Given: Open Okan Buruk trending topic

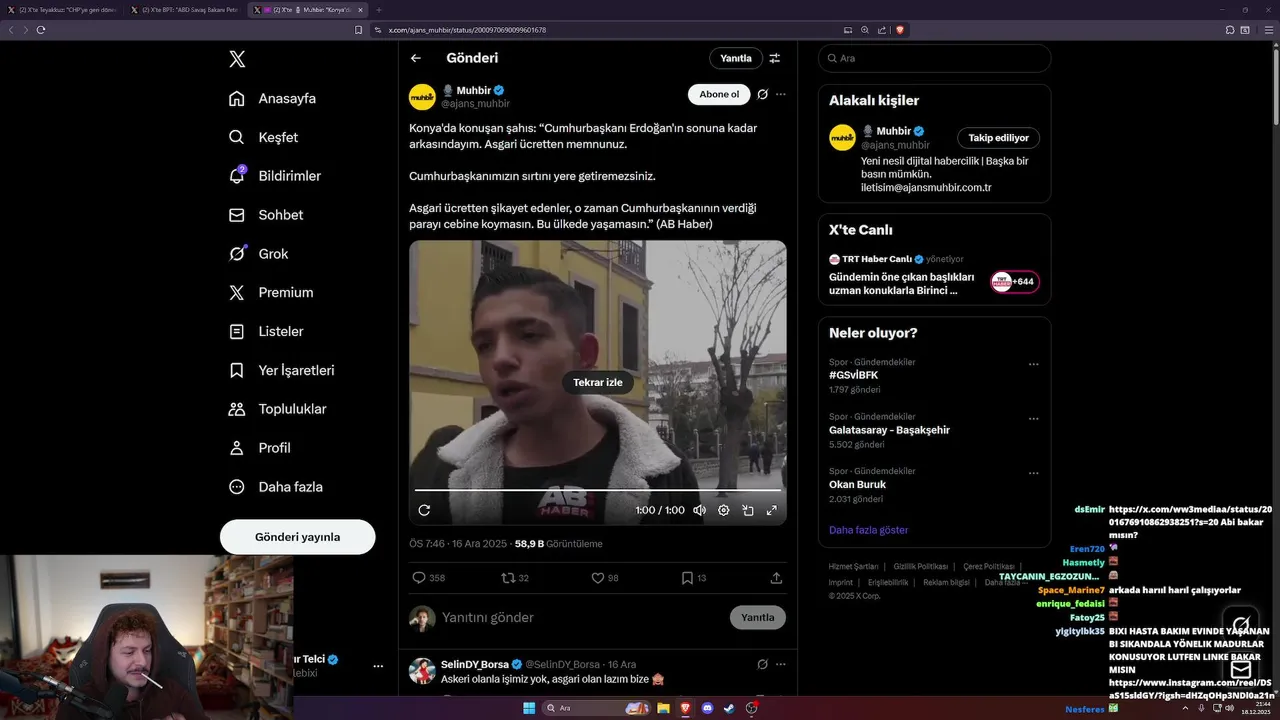Looking at the screenshot, I should click(857, 484).
